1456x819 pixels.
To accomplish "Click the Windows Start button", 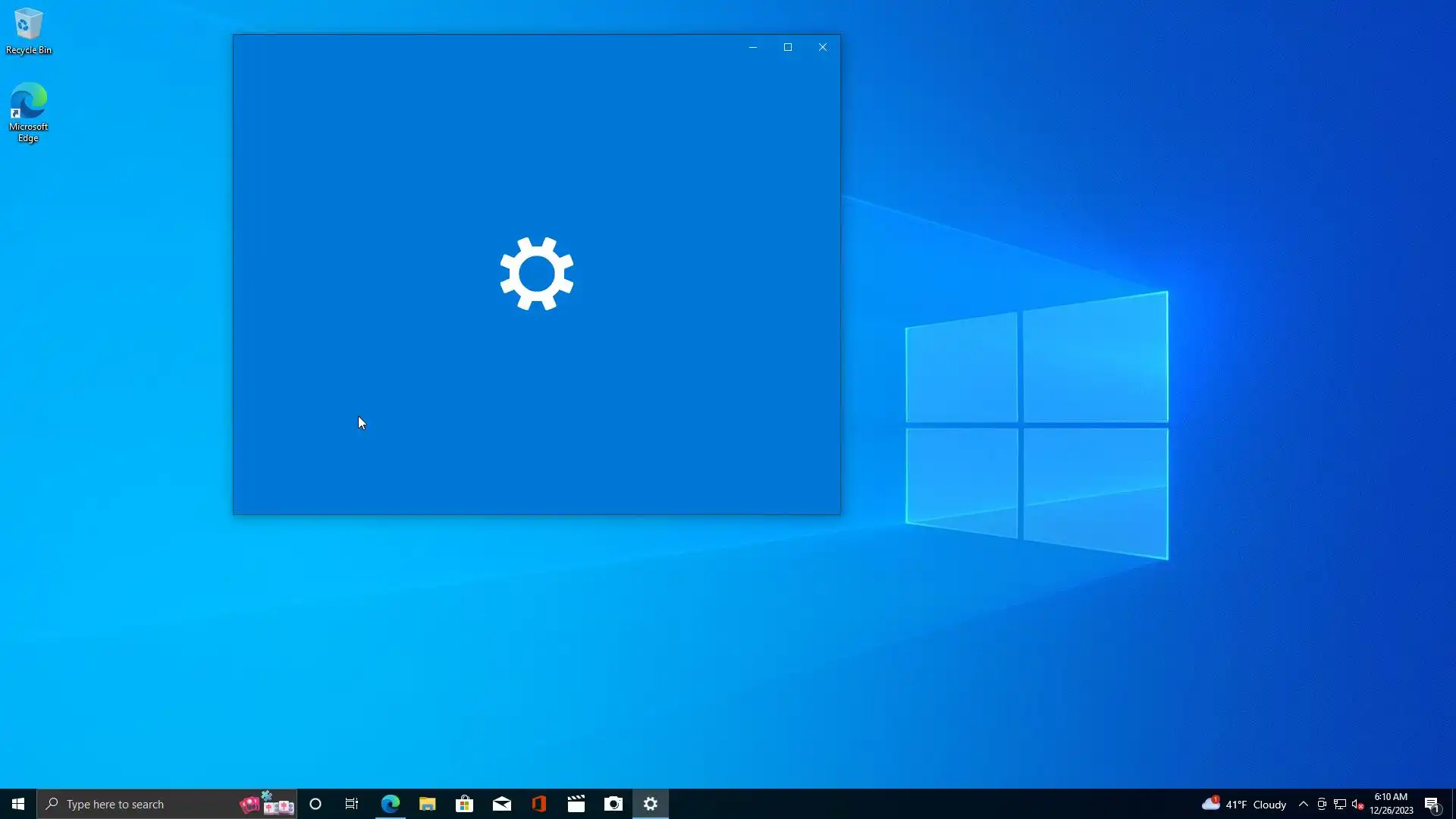I will pyautogui.click(x=18, y=804).
